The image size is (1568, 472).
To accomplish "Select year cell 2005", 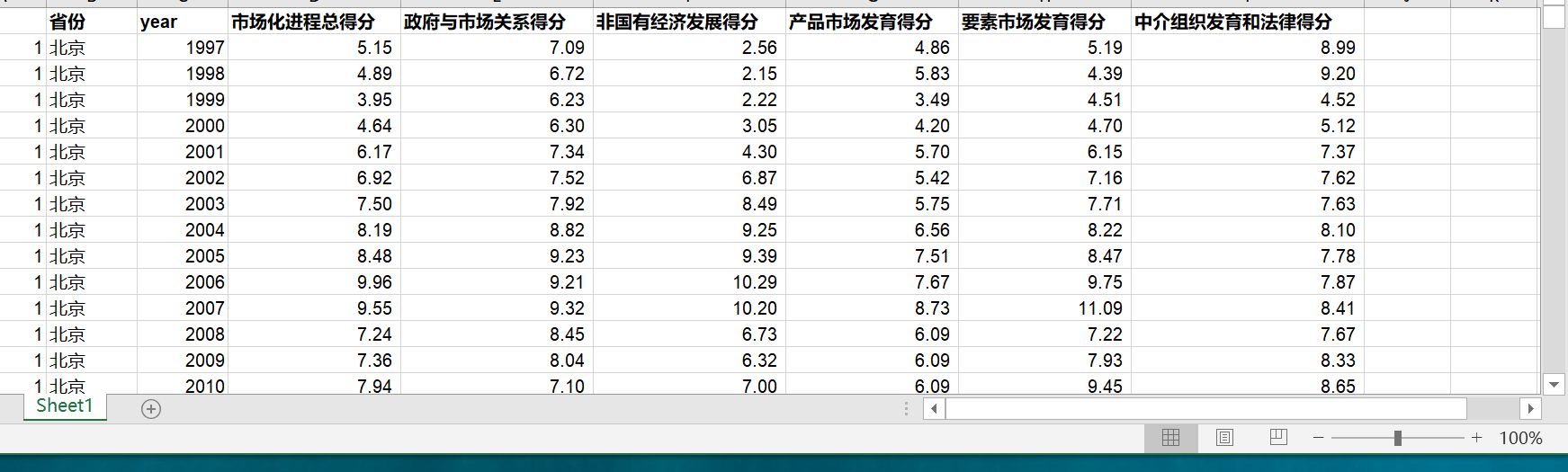I will (183, 256).
